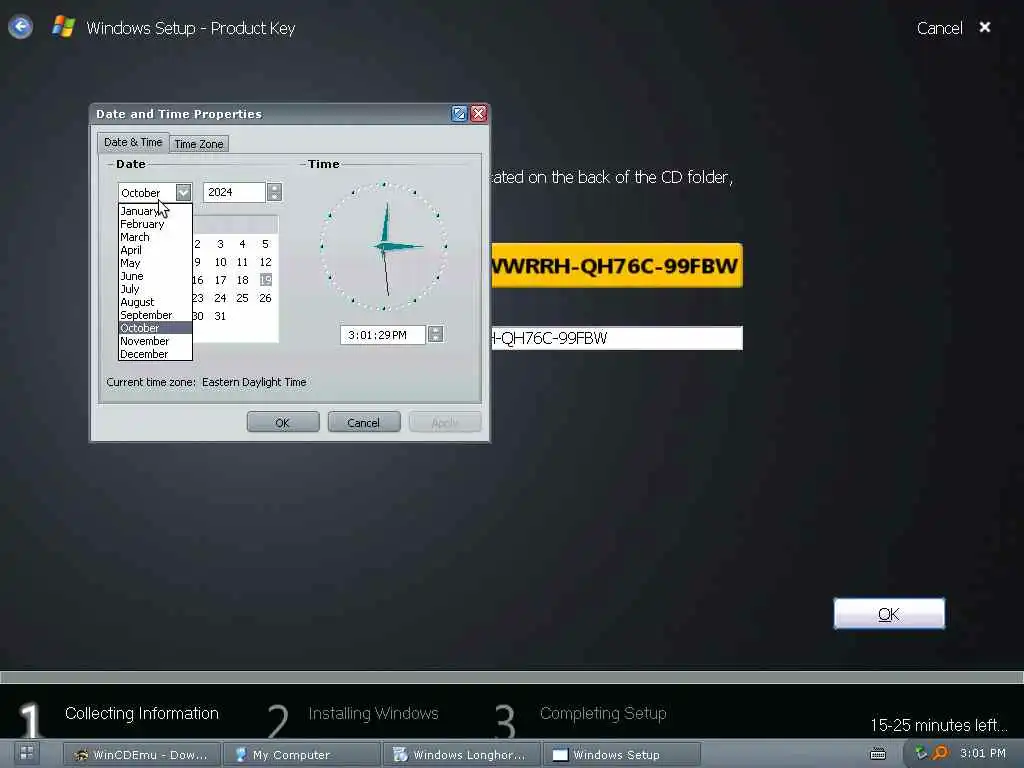This screenshot has width=1024, height=768.
Task: Click OK in Date and Time Properties
Action: (283, 423)
